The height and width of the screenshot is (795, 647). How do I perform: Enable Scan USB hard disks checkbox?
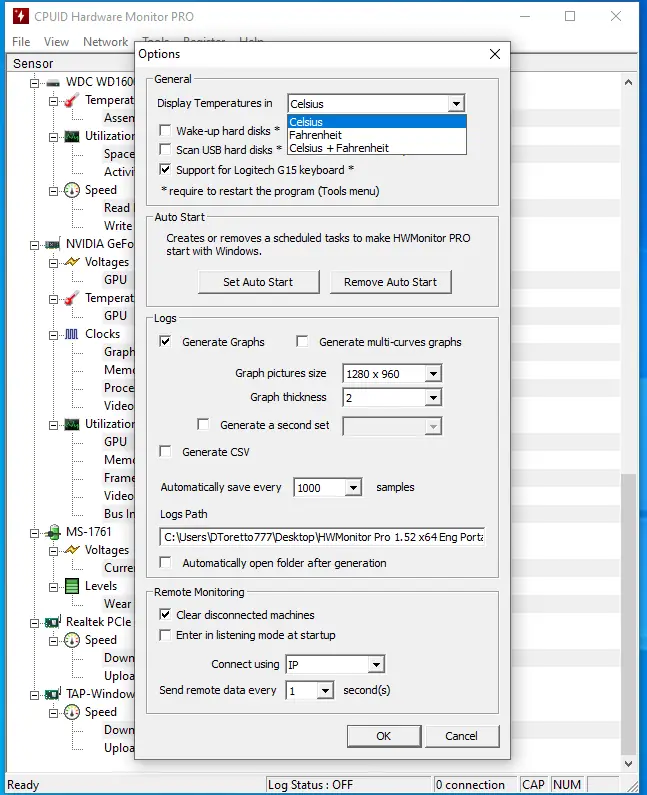pyautogui.click(x=165, y=150)
